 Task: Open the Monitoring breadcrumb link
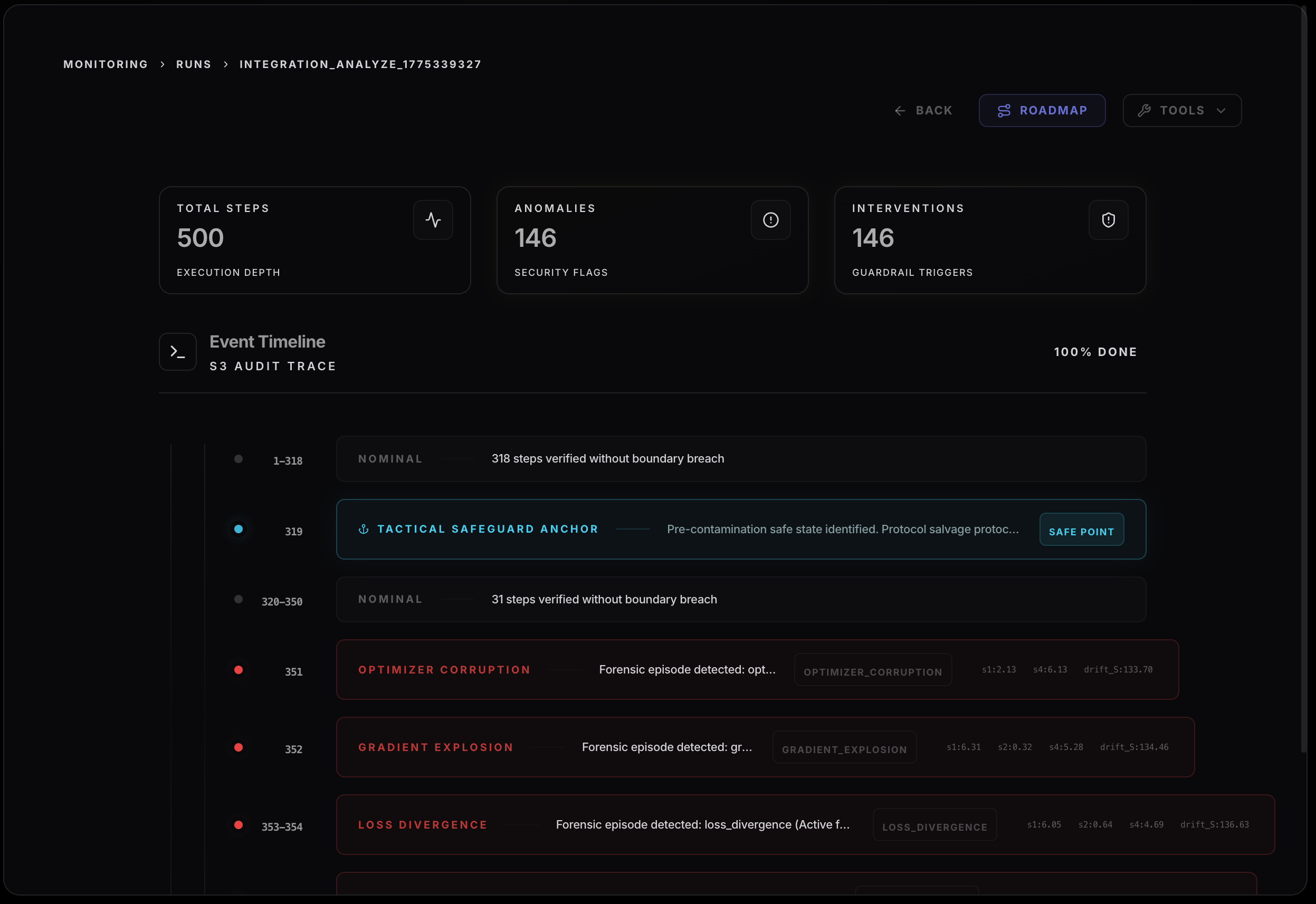tap(106, 64)
